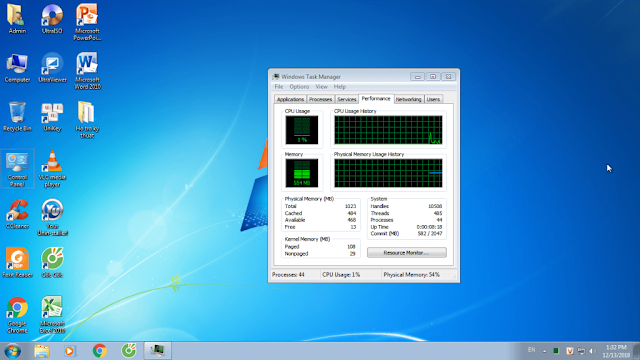Click the Resource Monitor button
This screenshot has width=640, height=360.
click(x=407, y=253)
